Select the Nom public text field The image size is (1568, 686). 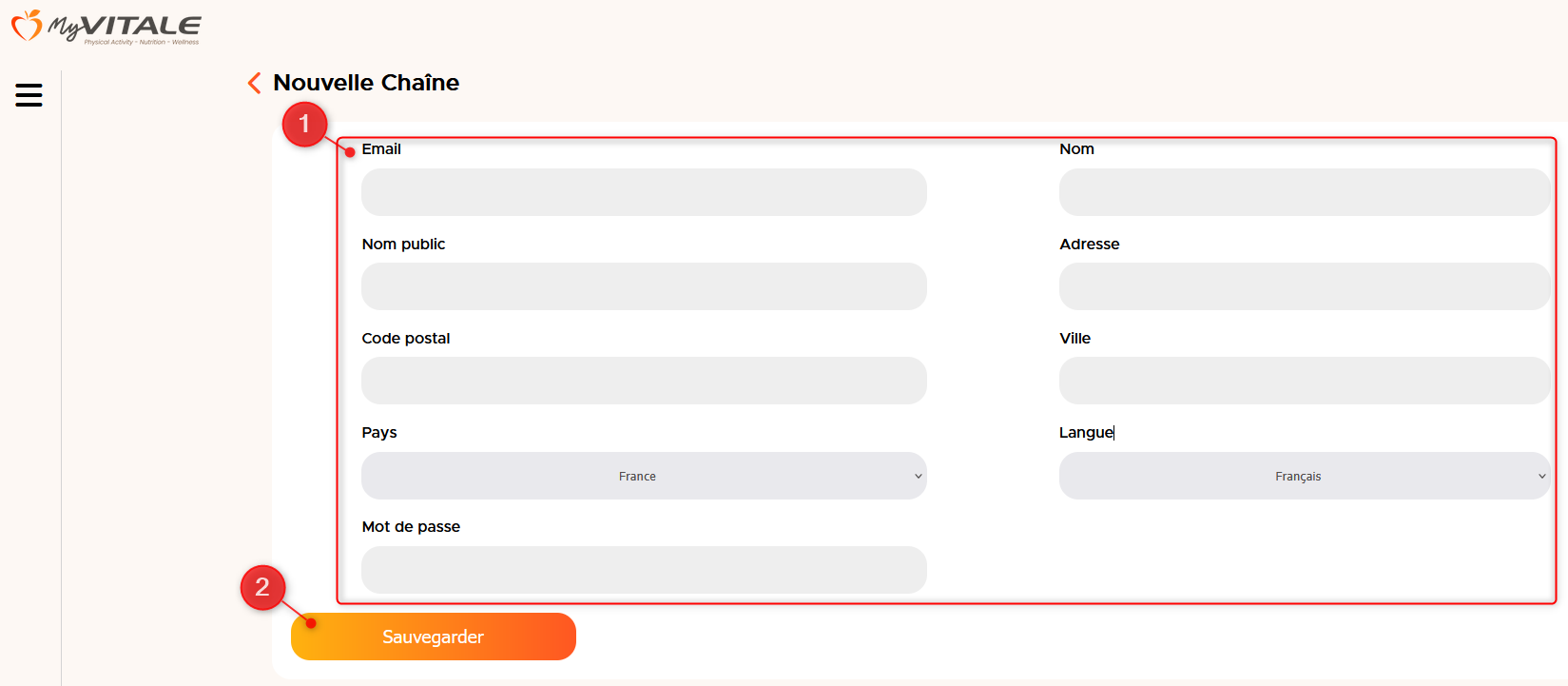pyautogui.click(x=644, y=286)
